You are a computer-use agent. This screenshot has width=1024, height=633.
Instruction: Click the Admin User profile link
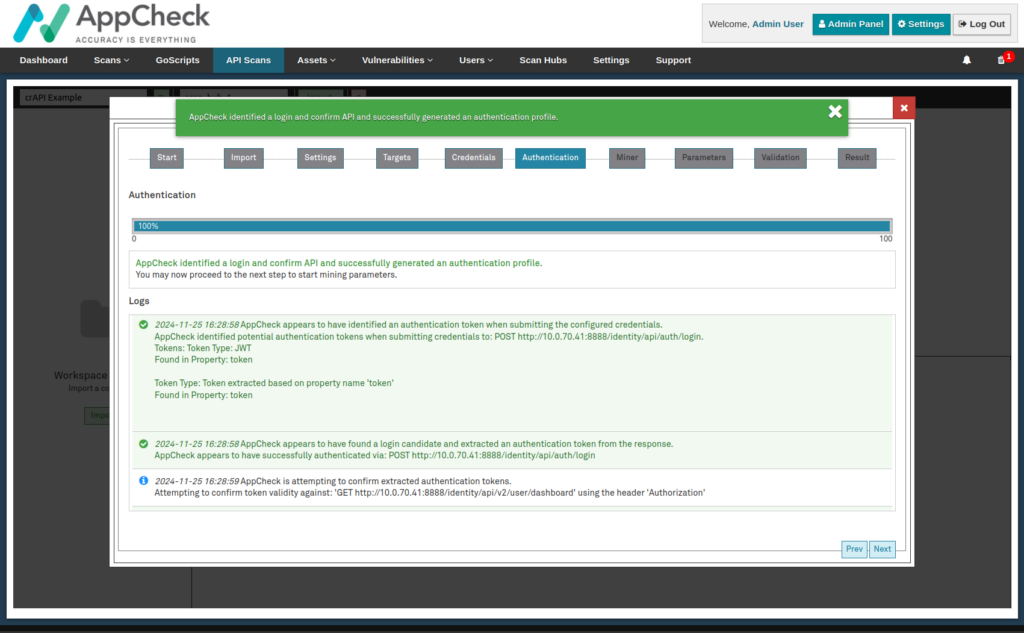tap(777, 24)
